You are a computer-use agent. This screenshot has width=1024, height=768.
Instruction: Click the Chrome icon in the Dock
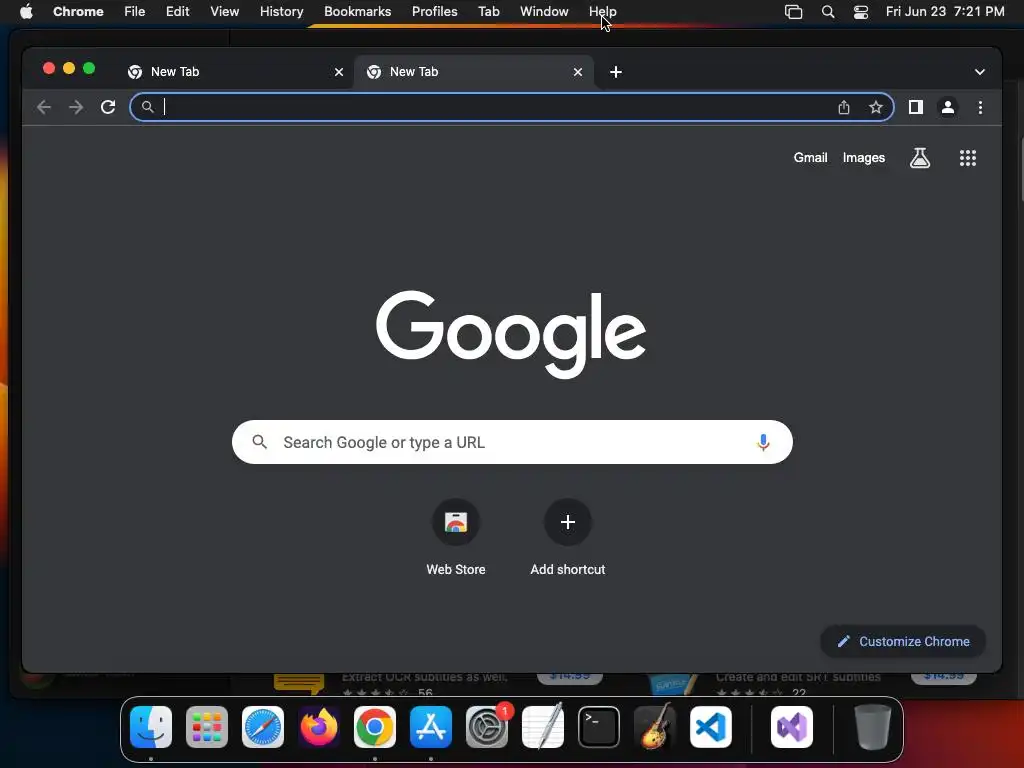[375, 727]
